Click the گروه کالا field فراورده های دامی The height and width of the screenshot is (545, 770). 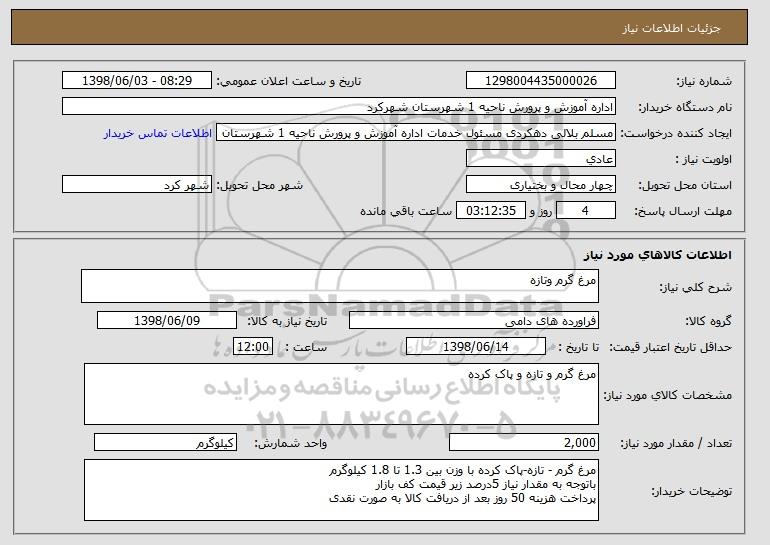pyautogui.click(x=474, y=321)
